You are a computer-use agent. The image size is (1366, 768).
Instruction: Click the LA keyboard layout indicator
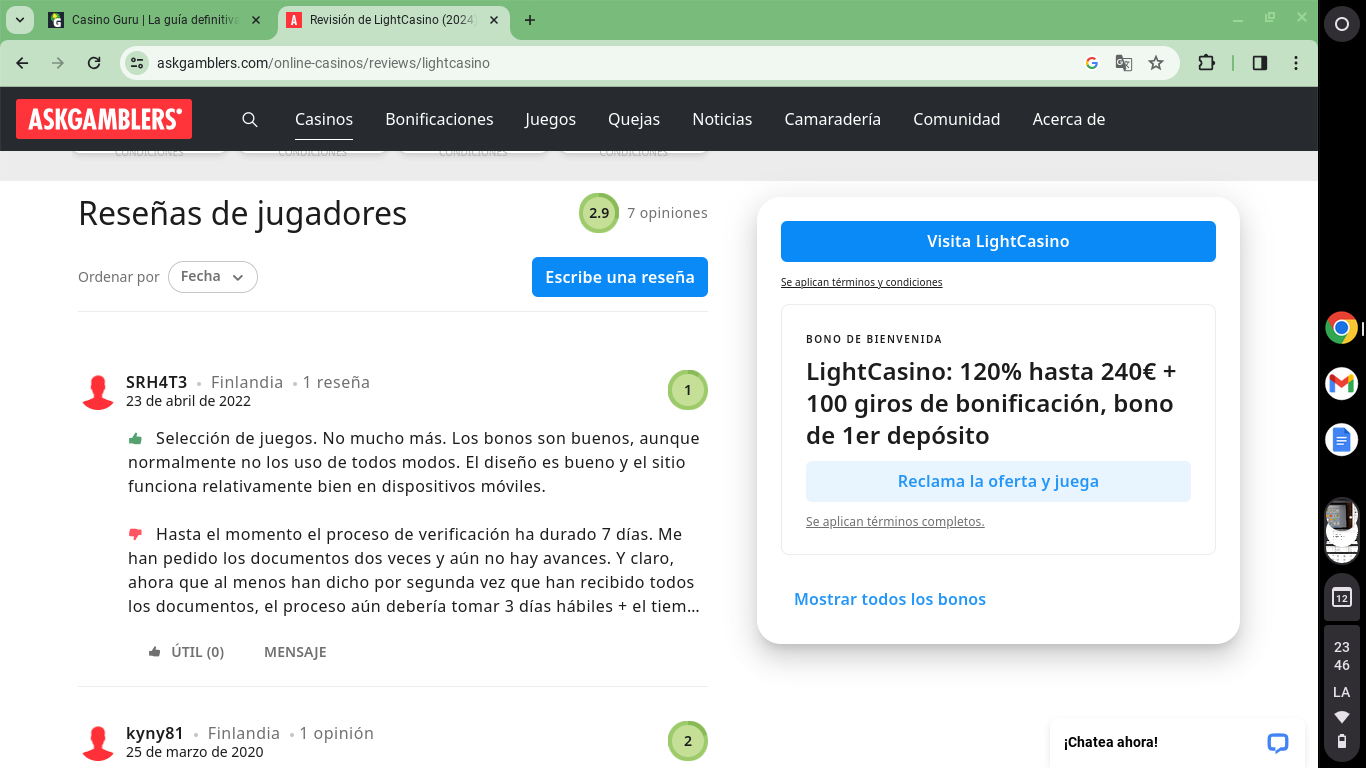1342,692
